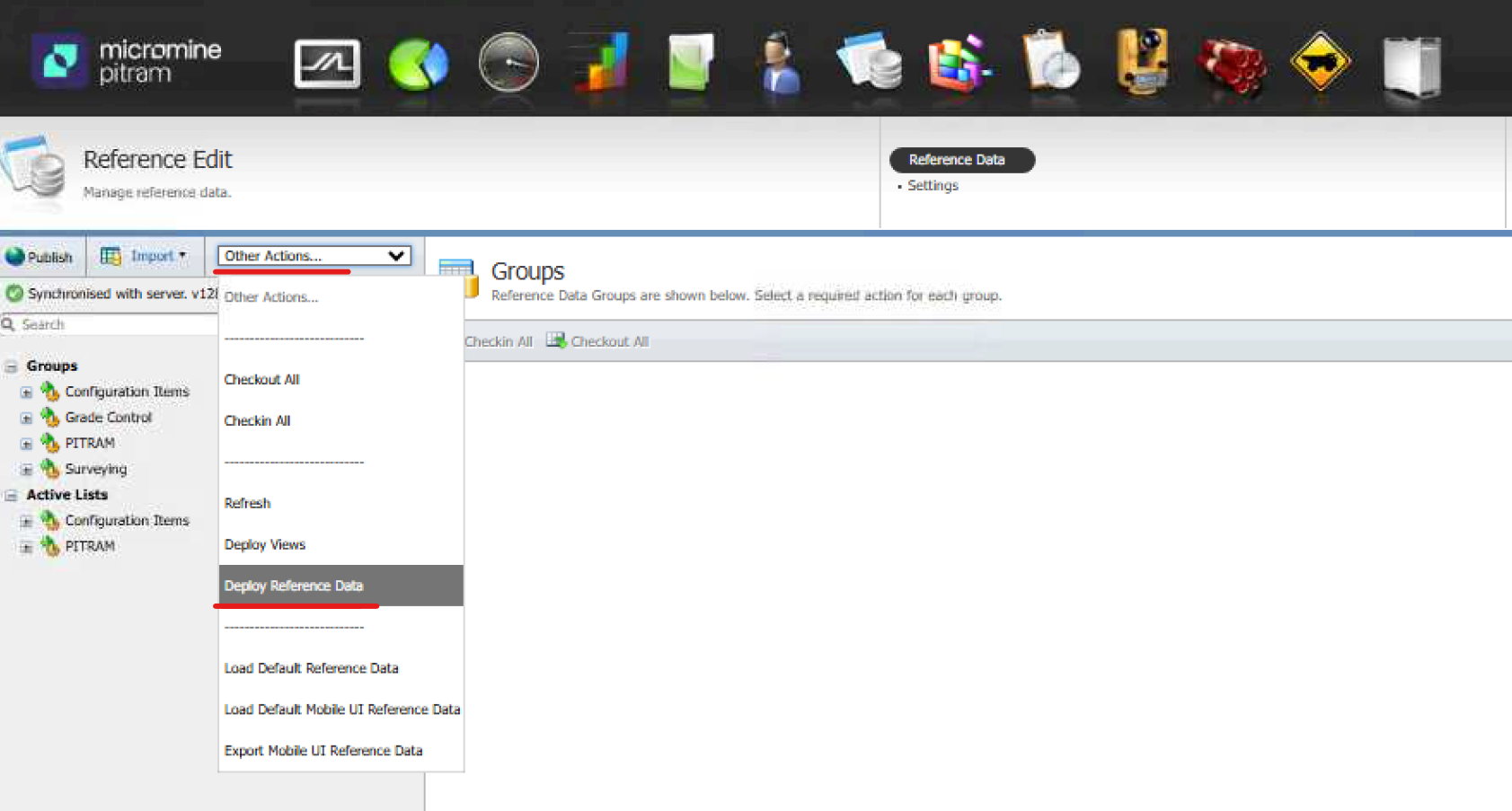The image size is (1512, 811).
Task: Click the red dynamite explosives icon
Action: click(x=1231, y=65)
